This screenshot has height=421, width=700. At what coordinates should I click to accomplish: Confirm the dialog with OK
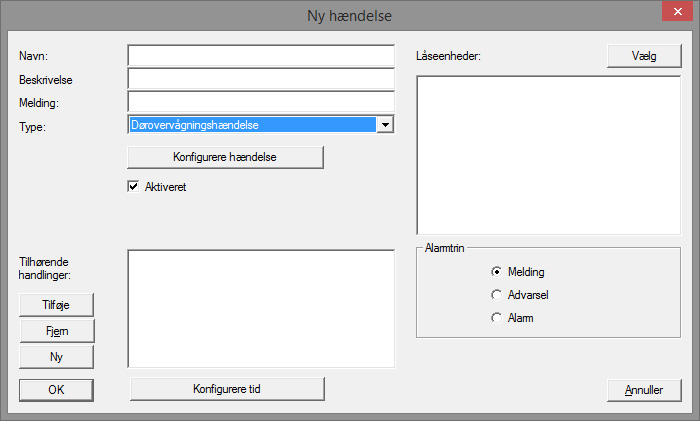pos(56,389)
